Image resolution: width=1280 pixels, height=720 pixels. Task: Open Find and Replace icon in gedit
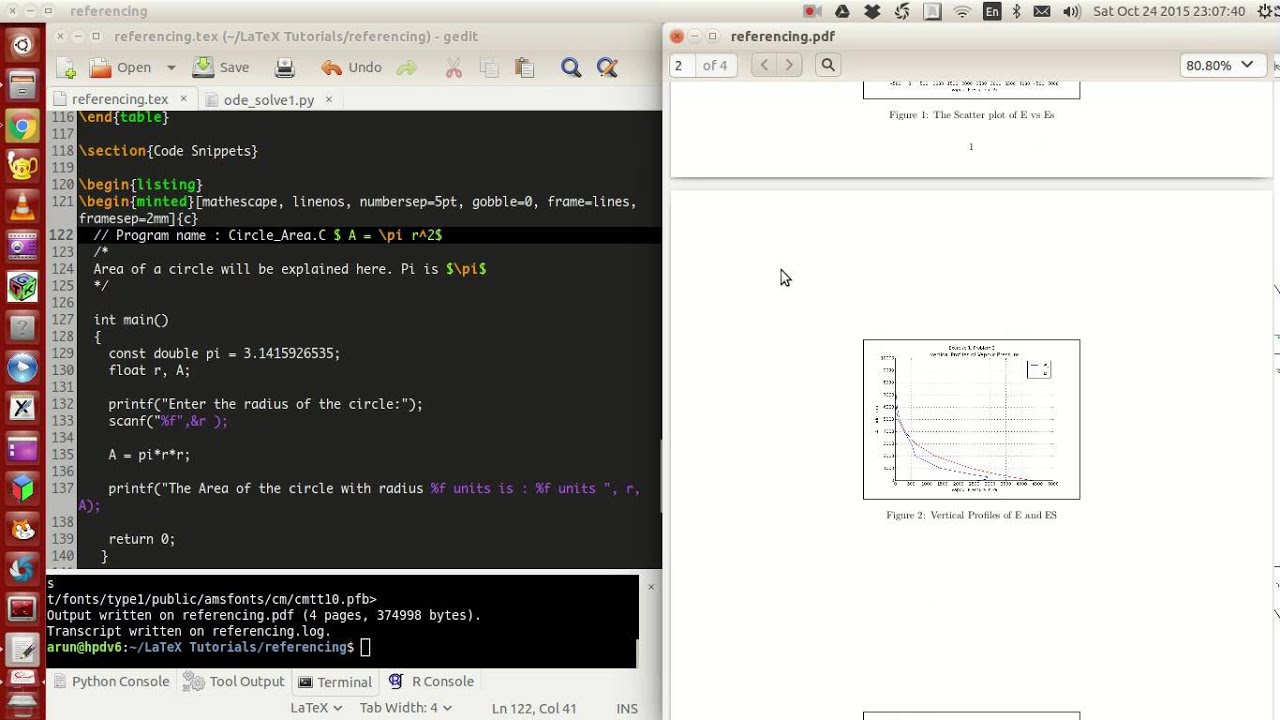[x=607, y=68]
